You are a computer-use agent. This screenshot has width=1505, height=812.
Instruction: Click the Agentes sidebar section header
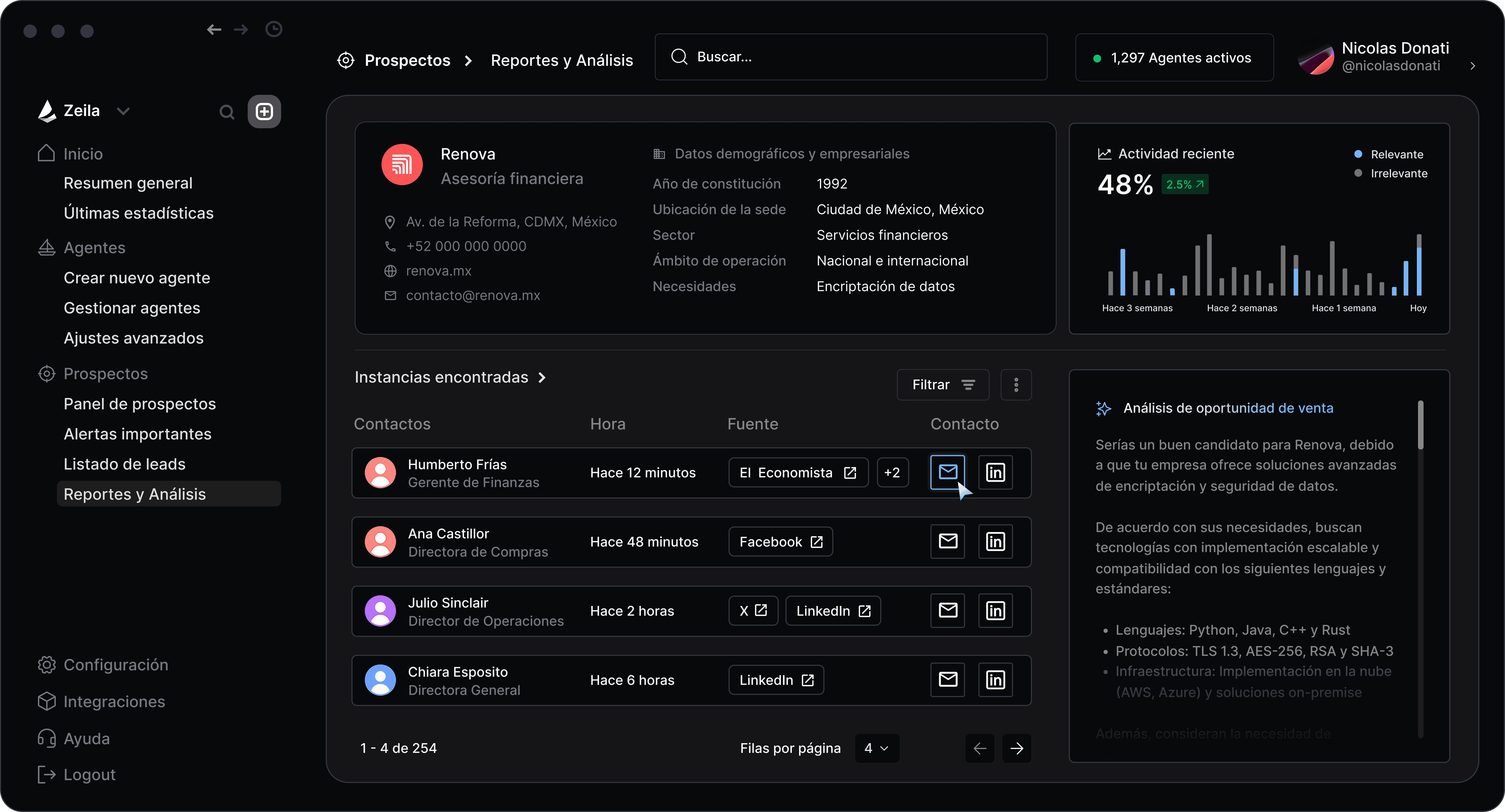point(82,248)
